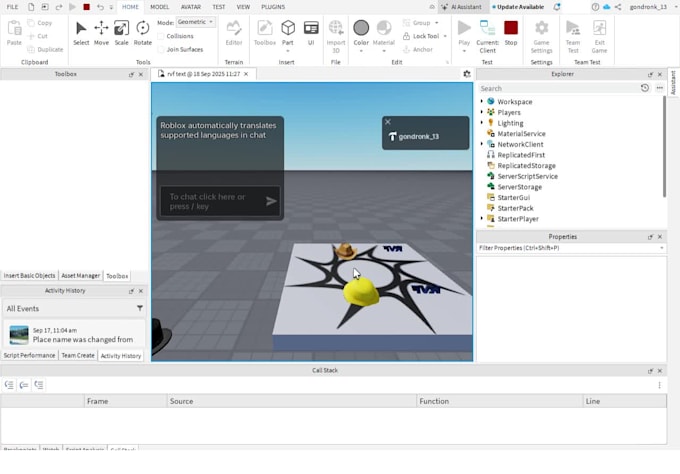Viewport: 680px width, 474px height.
Task: Switch view to Current: Client
Action: coord(487,37)
